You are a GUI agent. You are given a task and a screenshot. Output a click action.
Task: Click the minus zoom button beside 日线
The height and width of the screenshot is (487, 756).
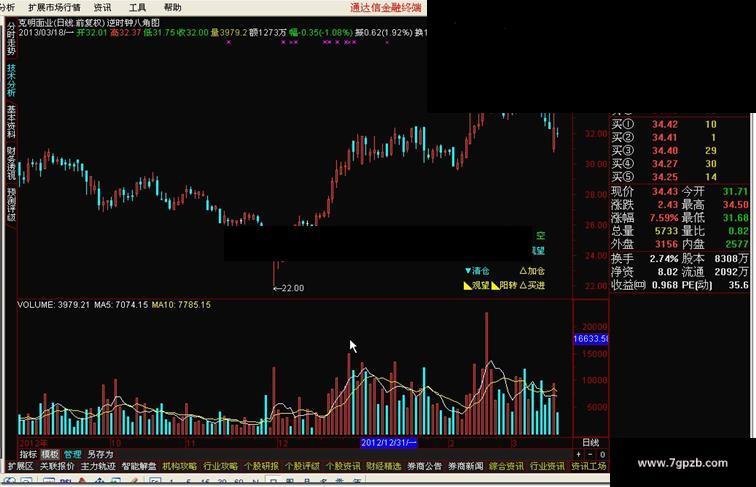590,454
